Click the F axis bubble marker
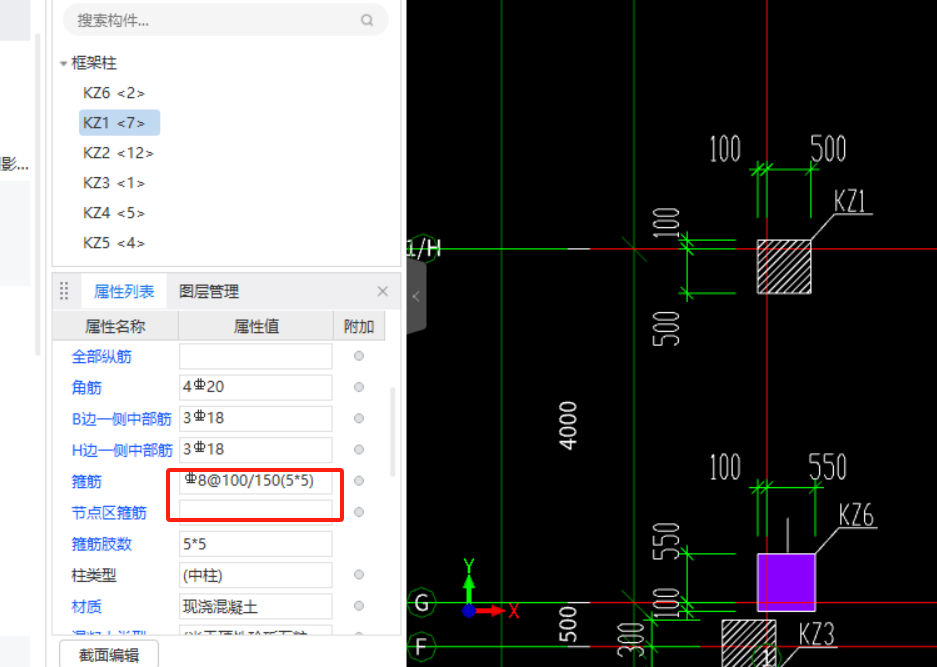 [x=422, y=647]
